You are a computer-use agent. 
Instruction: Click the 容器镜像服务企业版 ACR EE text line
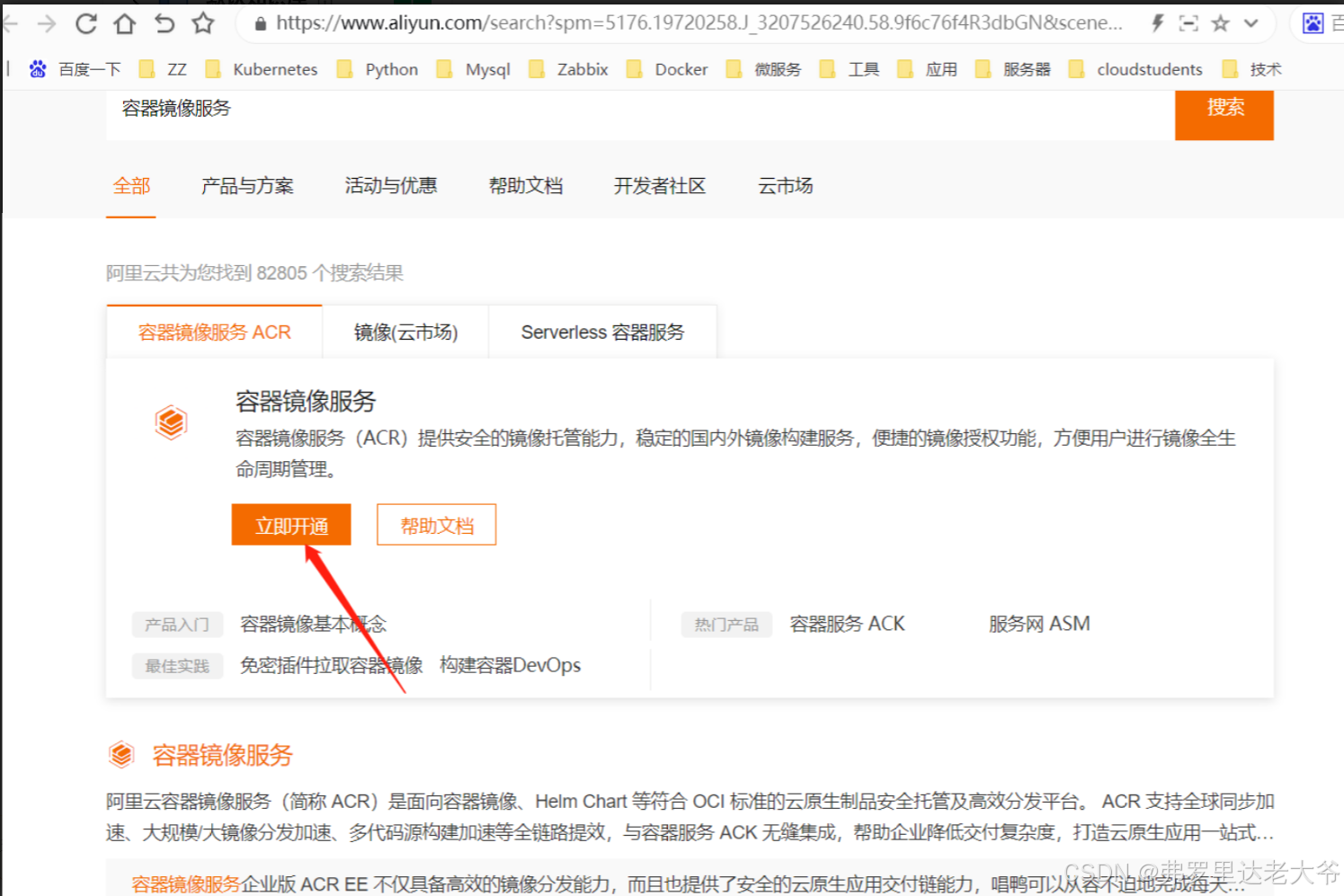click(x=689, y=884)
